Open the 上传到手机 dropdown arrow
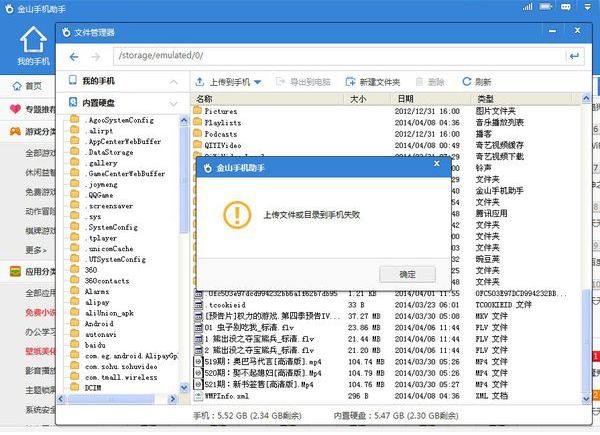Viewport: 600px width, 435px height. [258, 82]
